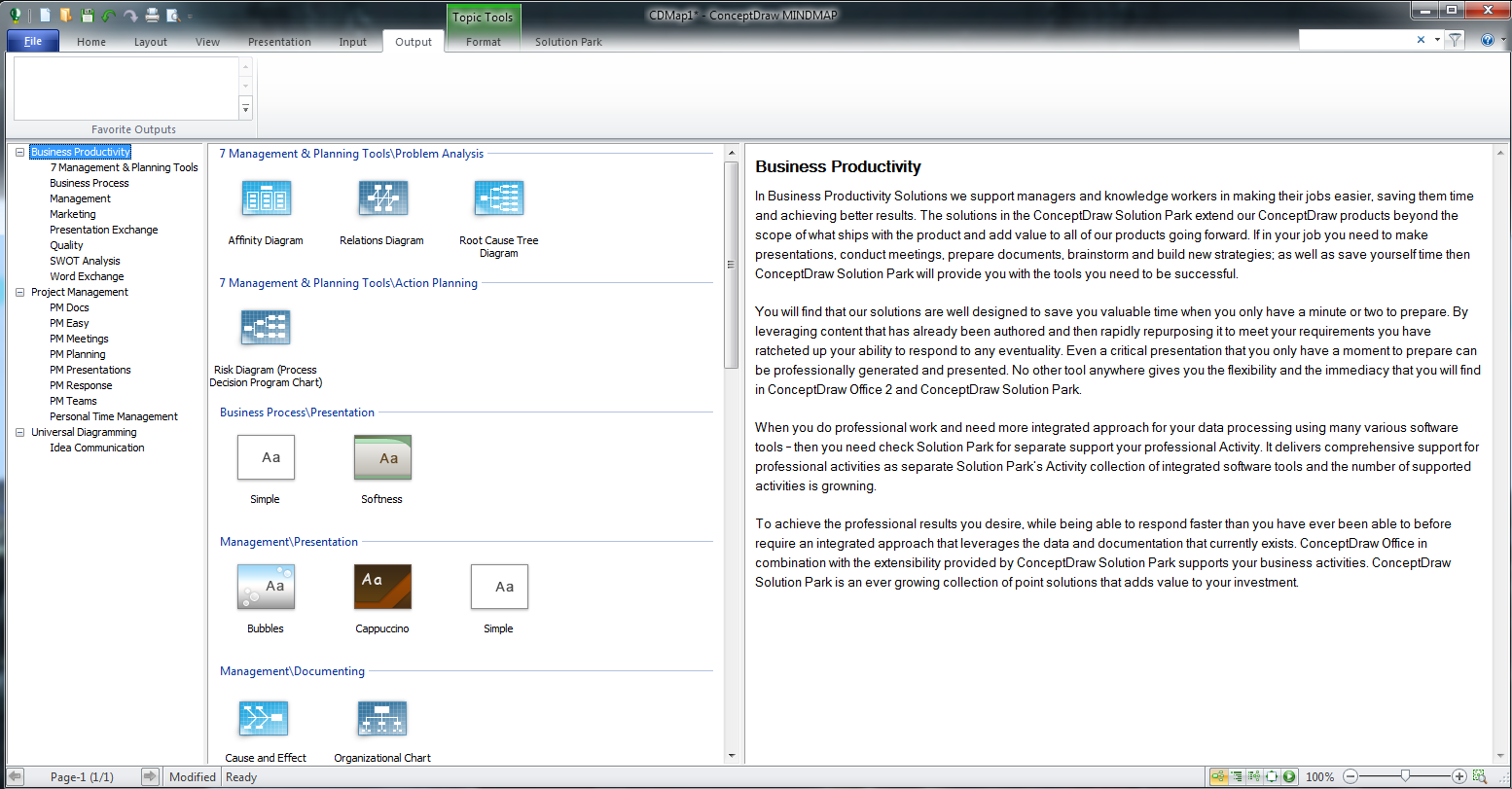
Task: Zoom in with the plus button
Action: click(x=1458, y=776)
